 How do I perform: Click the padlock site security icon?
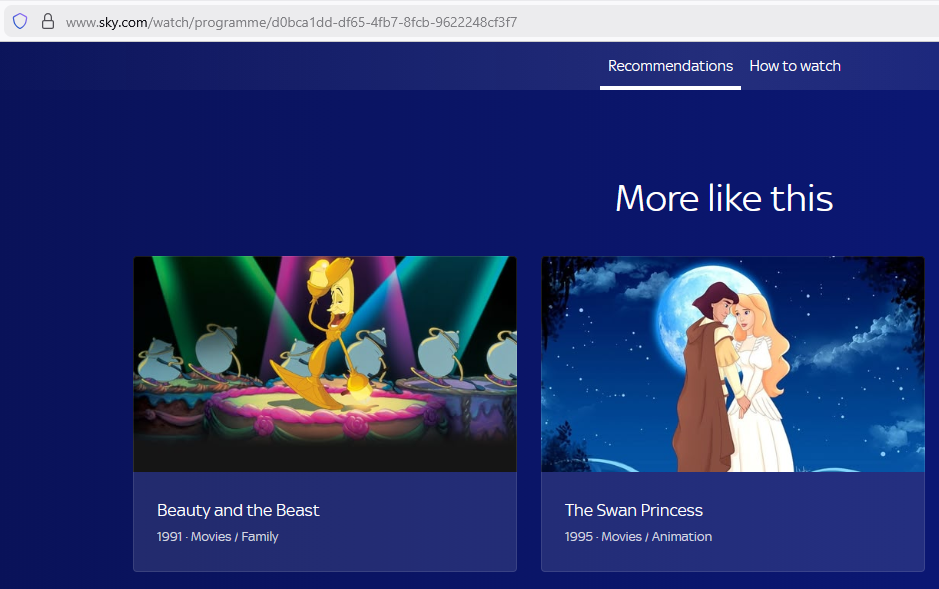click(47, 21)
